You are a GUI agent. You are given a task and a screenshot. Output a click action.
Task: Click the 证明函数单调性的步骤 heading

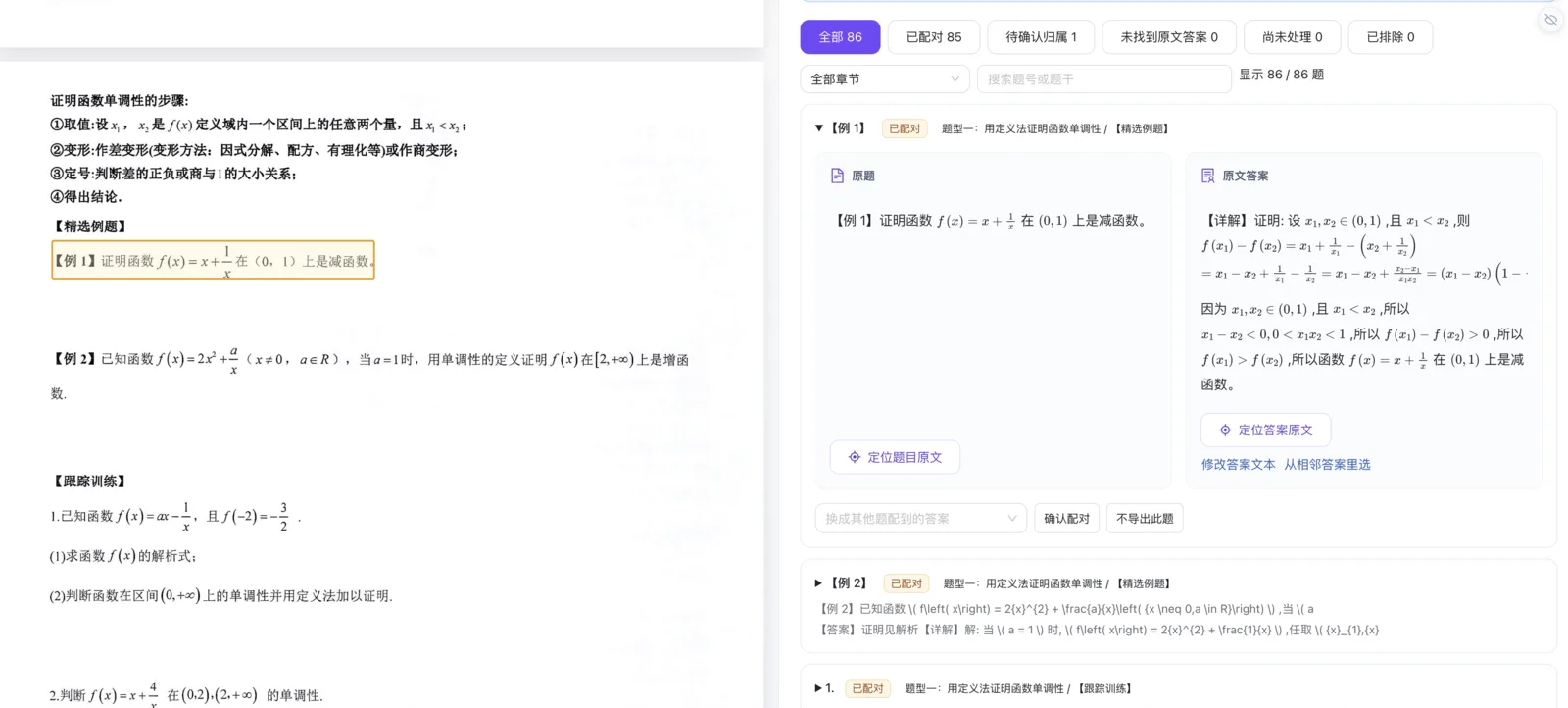tap(119, 100)
